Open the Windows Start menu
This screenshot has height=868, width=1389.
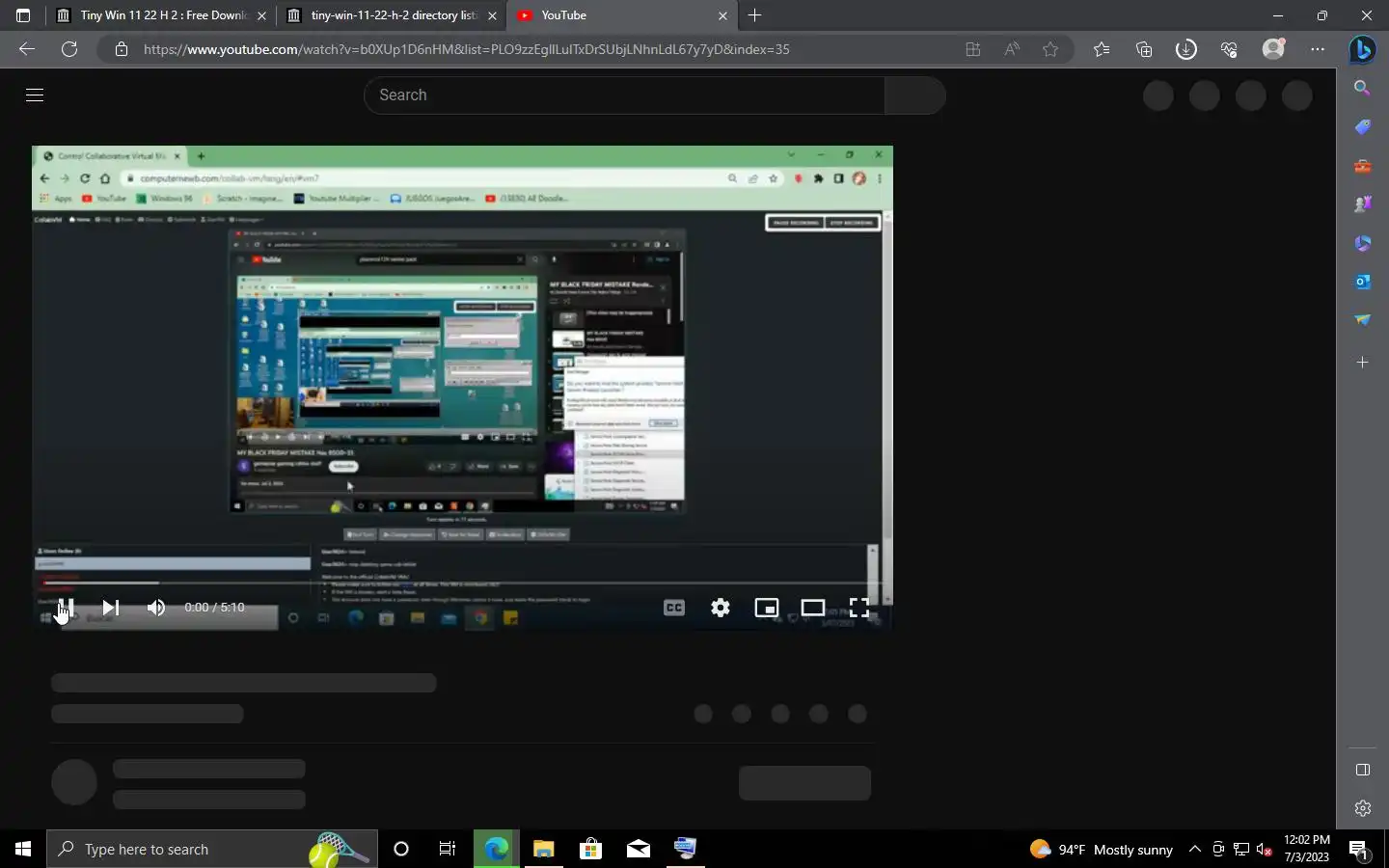[23, 849]
